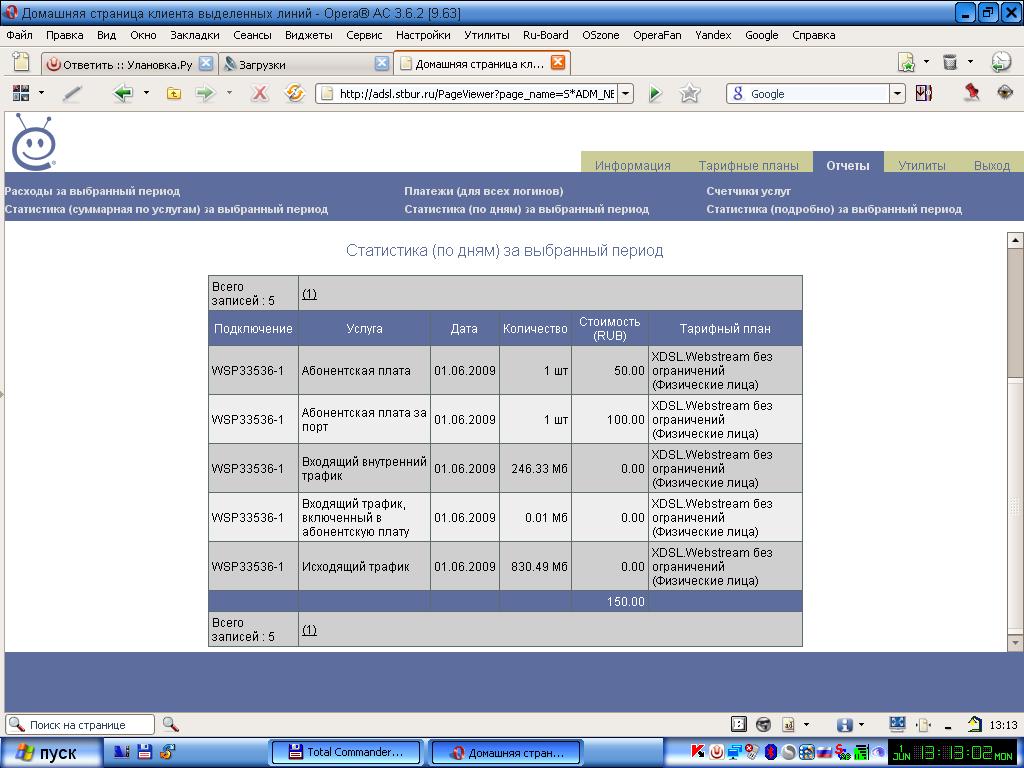Expand the Back button history dropdown arrow
The width and height of the screenshot is (1024, 768).
point(146,93)
